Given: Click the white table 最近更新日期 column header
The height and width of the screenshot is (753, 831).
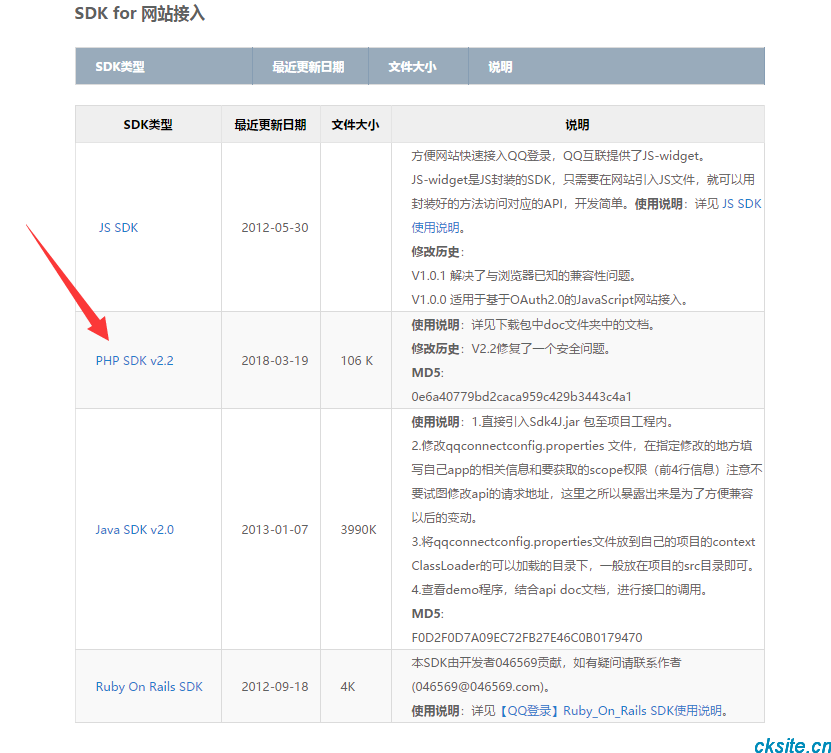Looking at the screenshot, I should click(270, 125).
